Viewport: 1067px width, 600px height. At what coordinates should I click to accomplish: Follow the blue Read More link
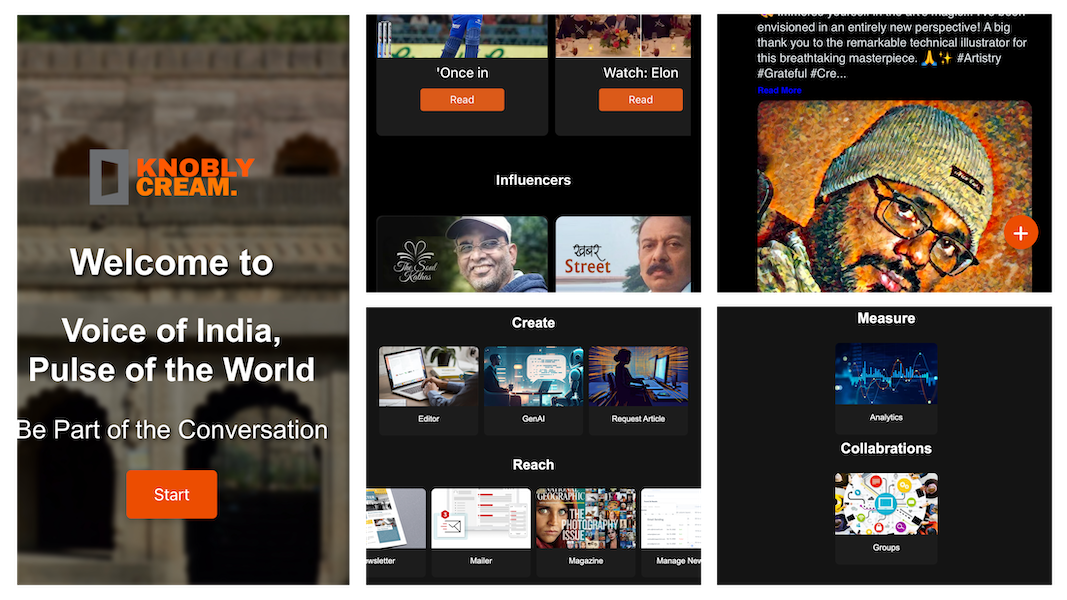point(779,91)
